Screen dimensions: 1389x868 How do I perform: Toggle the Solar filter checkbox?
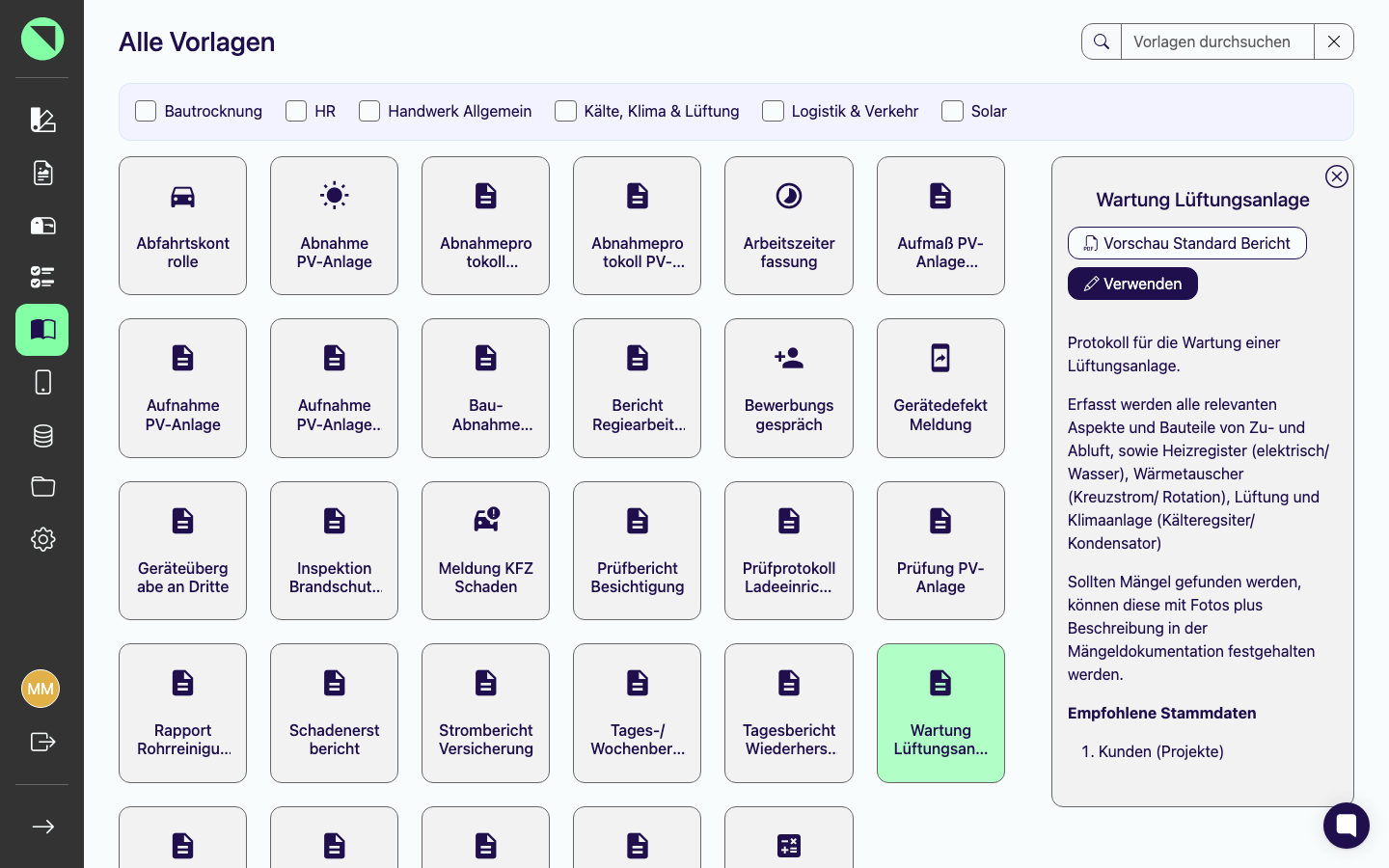(952, 111)
